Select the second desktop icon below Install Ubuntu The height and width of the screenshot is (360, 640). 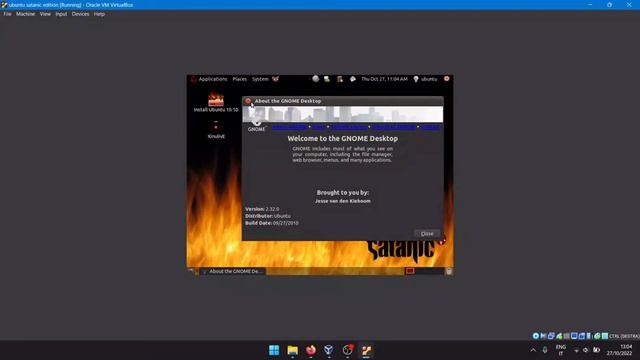coord(216,130)
